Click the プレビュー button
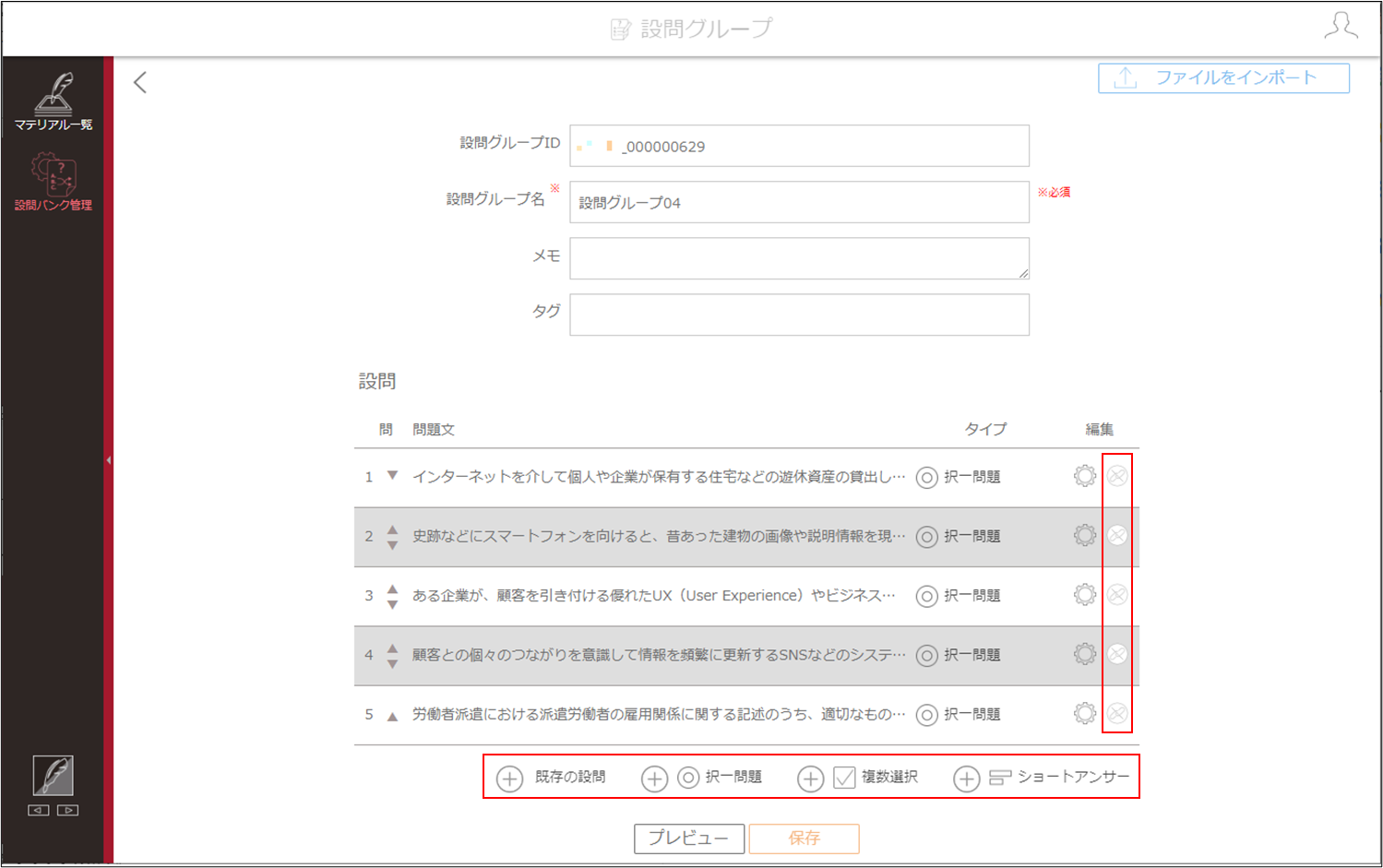1383x868 pixels. click(688, 838)
